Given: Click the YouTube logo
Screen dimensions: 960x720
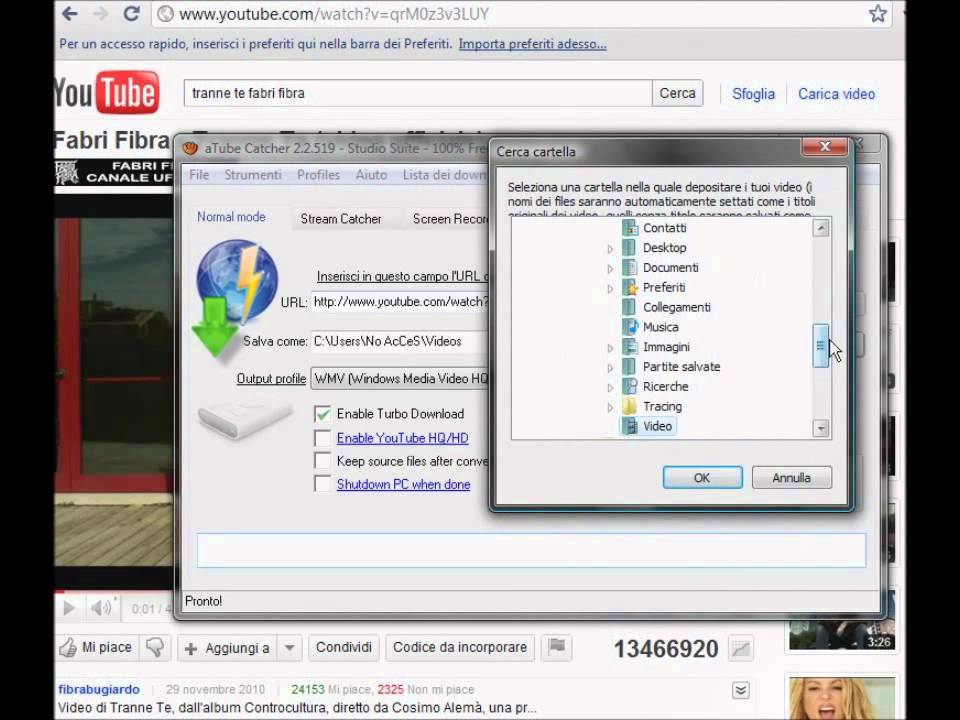Looking at the screenshot, I should point(107,93).
